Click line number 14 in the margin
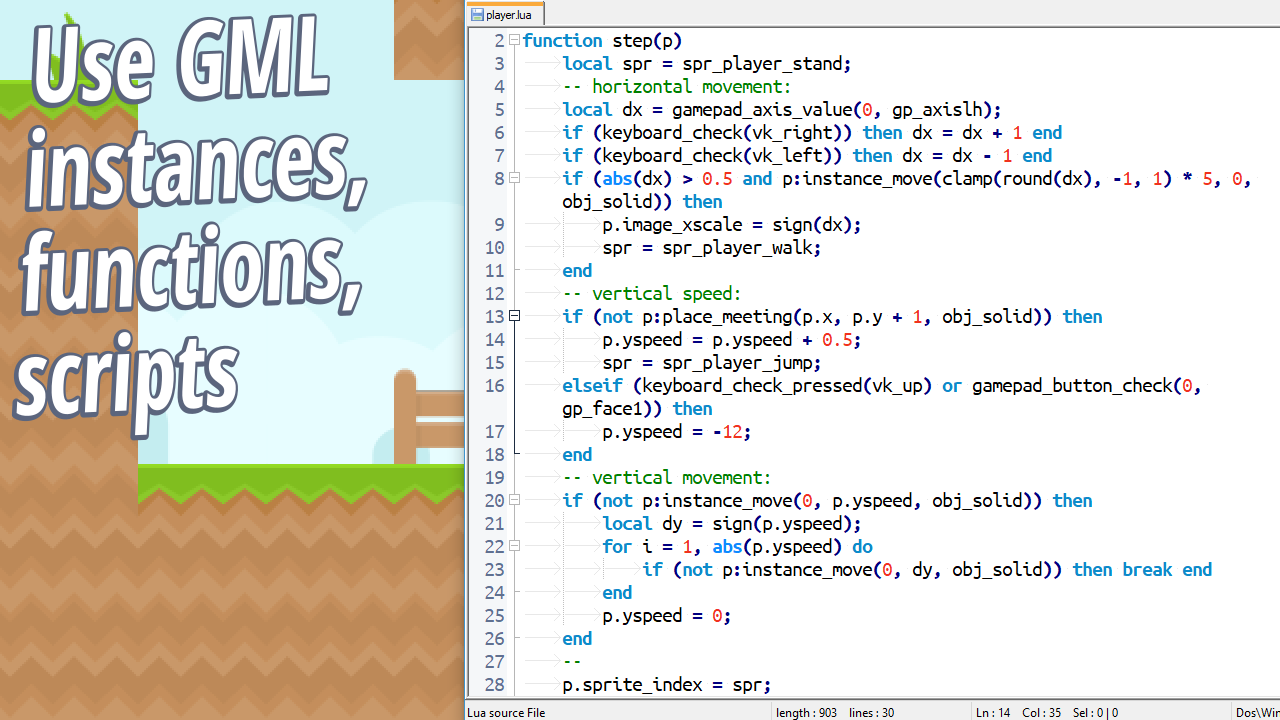This screenshot has width=1280, height=720. pos(494,340)
